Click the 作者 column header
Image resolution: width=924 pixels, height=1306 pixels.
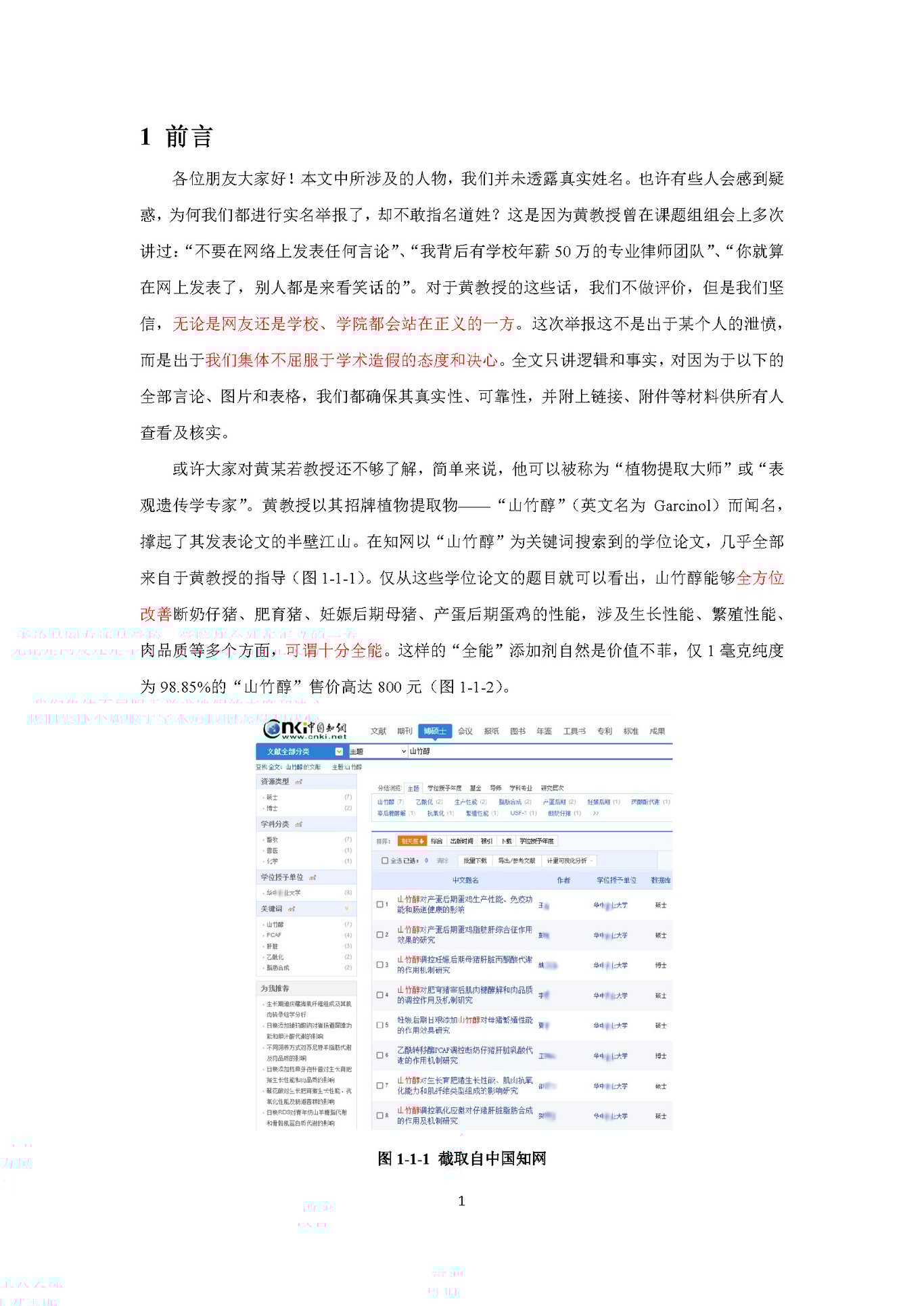click(x=563, y=881)
